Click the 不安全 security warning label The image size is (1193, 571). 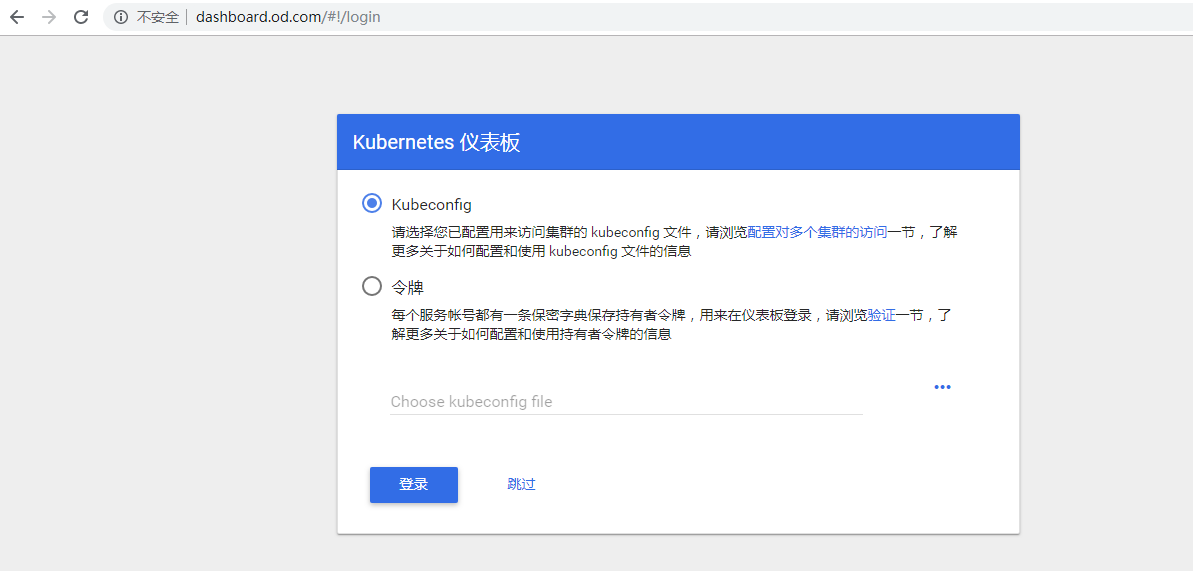click(157, 17)
